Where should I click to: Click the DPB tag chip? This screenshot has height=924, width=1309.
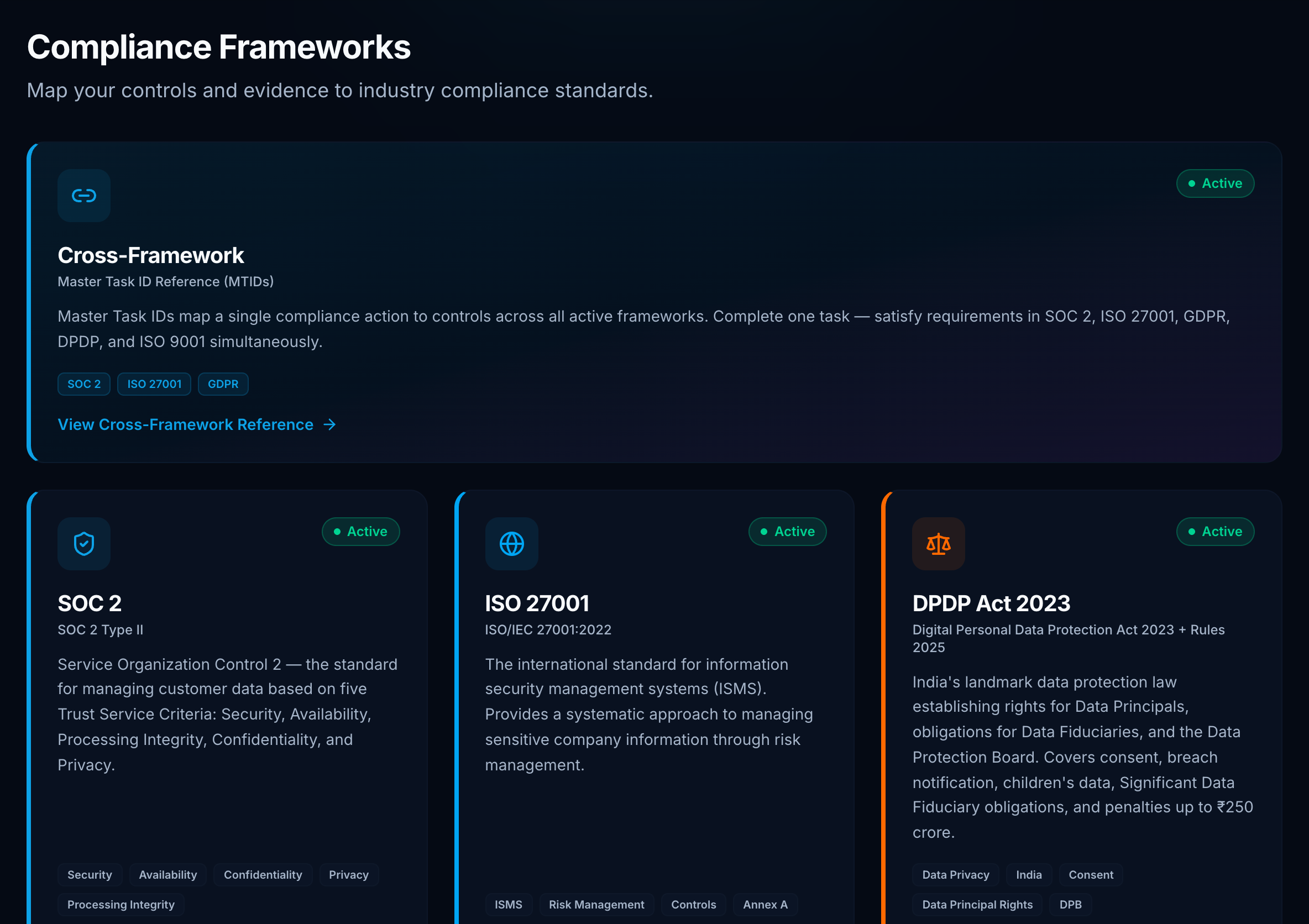tap(1070, 904)
